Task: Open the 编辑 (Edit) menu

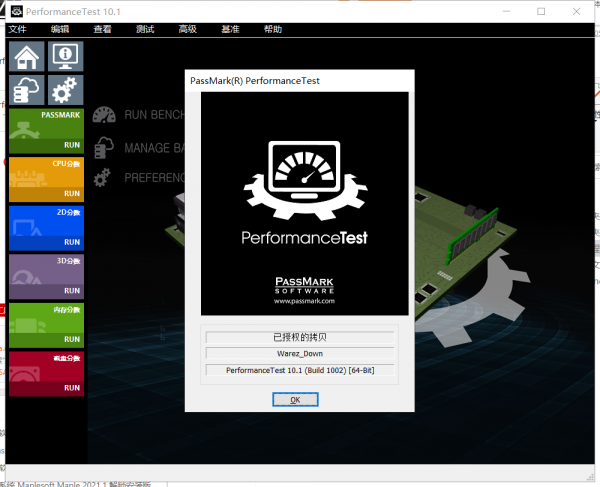Action: 60,29
